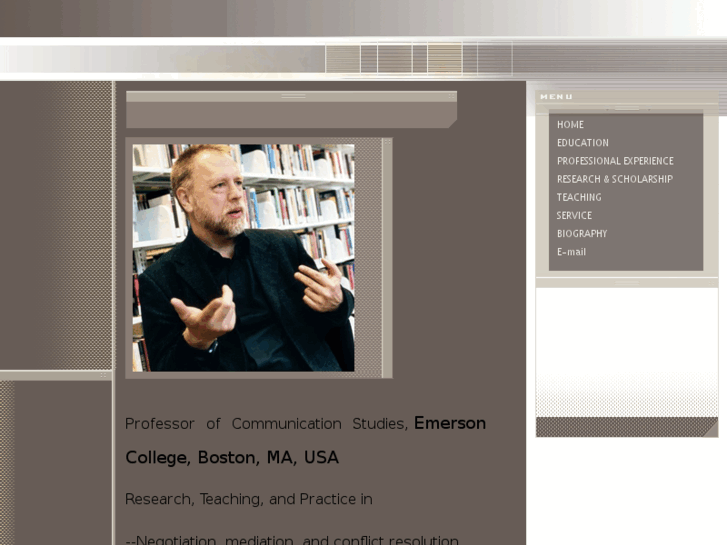Select the RESEARCH & SCHOLARSHIP link
Image resolution: width=727 pixels, height=545 pixels.
[615, 179]
